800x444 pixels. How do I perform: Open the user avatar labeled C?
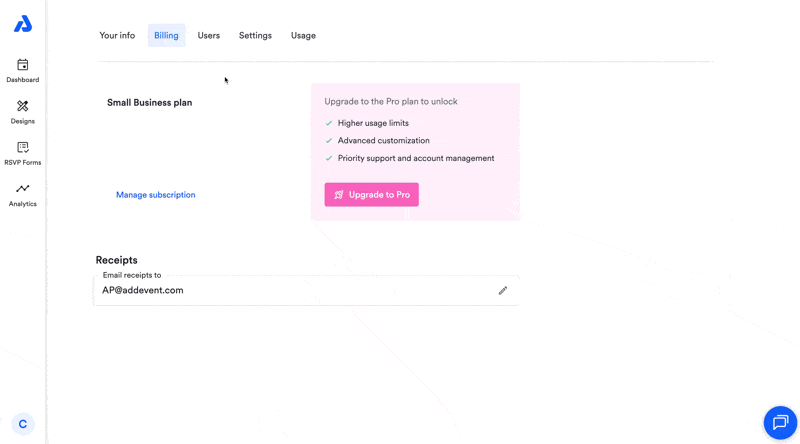click(x=23, y=424)
